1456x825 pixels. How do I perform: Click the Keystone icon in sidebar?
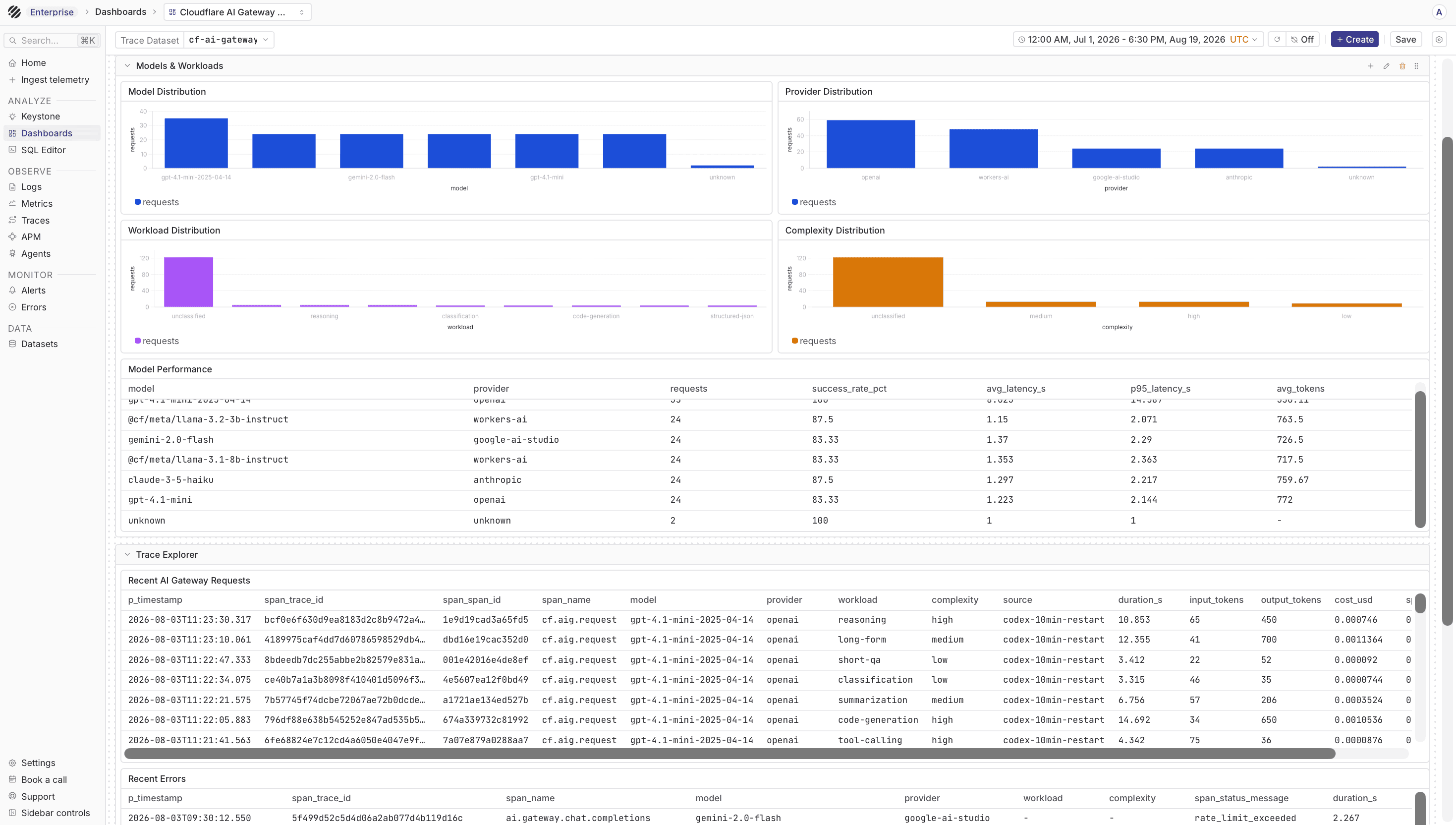coord(12,116)
